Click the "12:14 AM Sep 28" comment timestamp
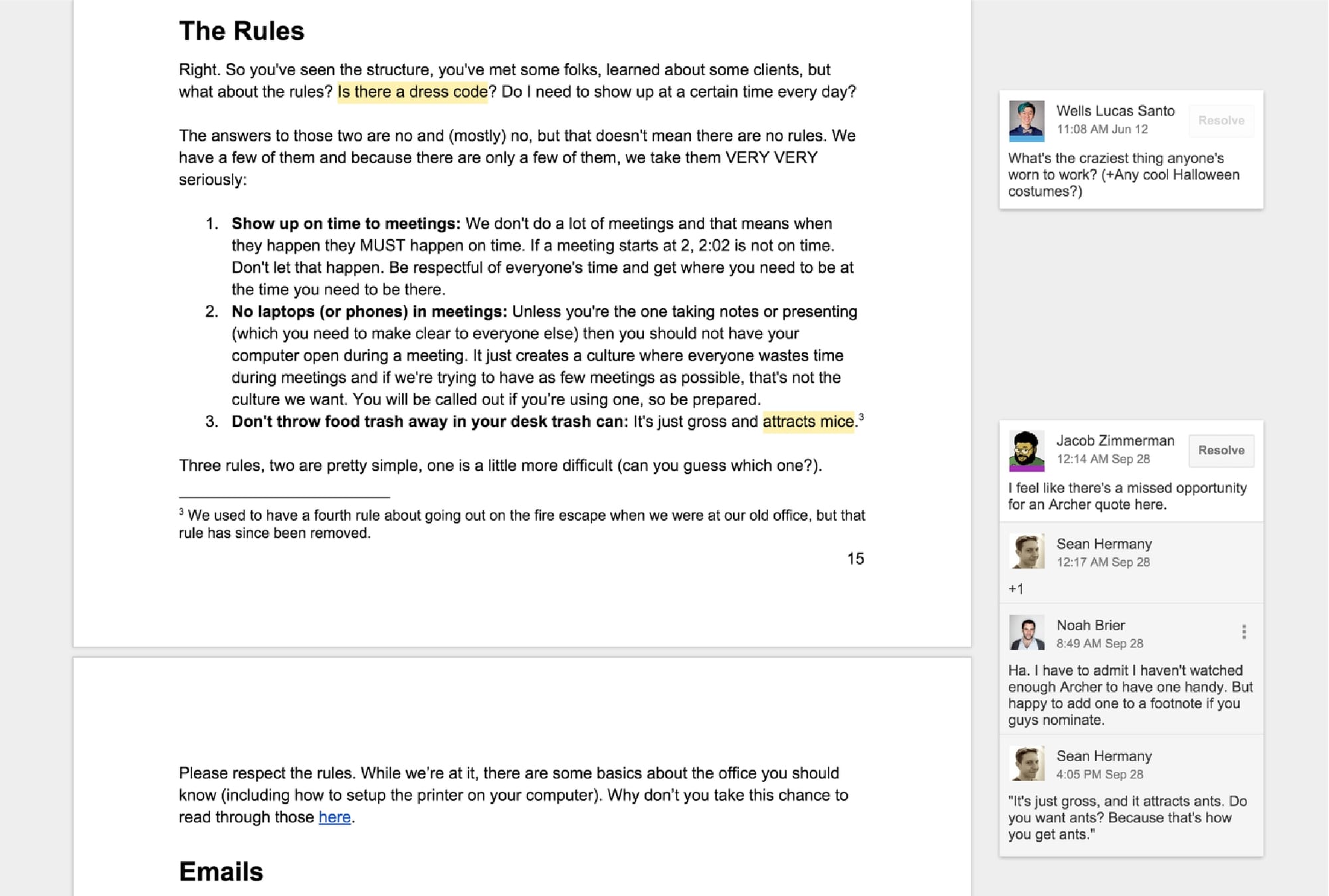 pos(1102,459)
